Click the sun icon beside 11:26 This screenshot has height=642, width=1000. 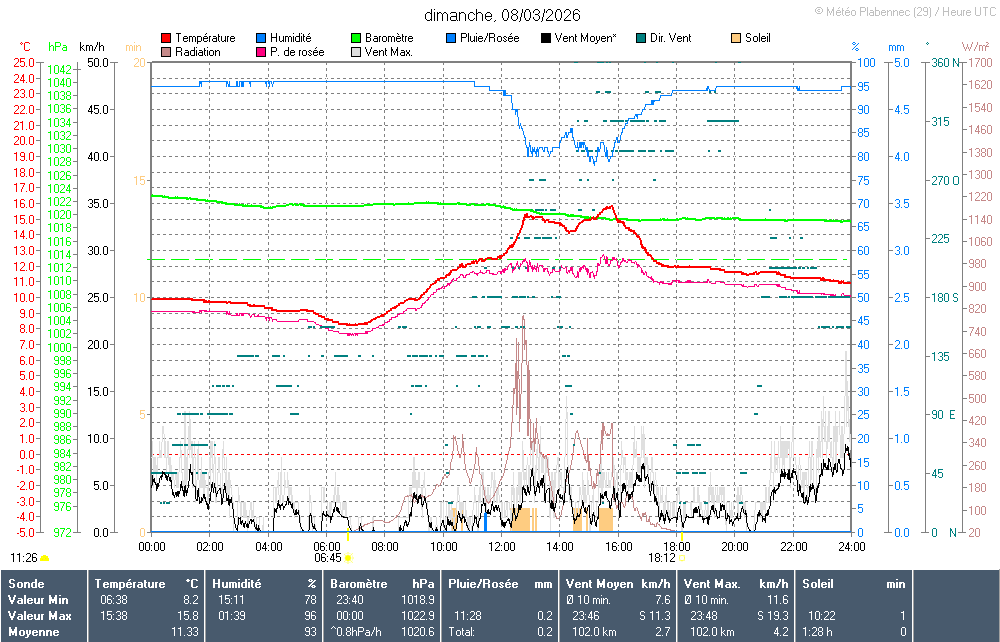tap(45, 557)
